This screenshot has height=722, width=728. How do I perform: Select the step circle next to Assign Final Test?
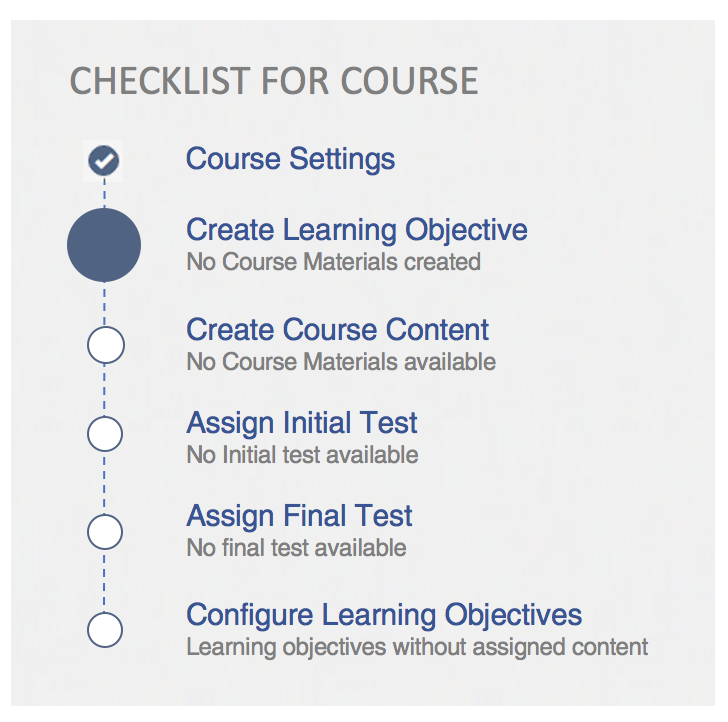click(x=105, y=531)
